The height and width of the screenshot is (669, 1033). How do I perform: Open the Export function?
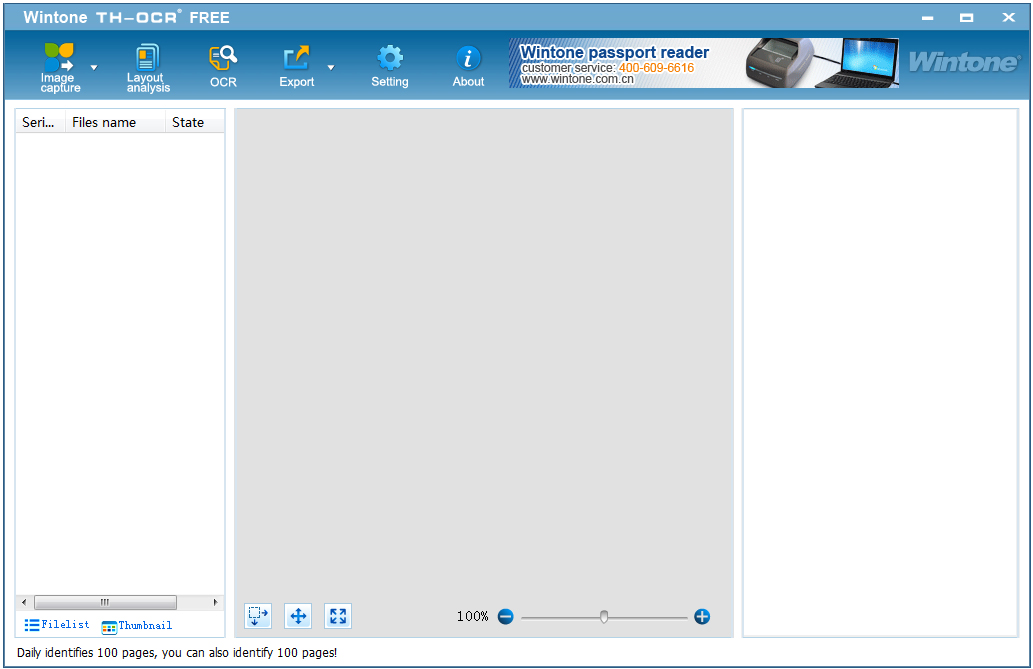tap(296, 63)
